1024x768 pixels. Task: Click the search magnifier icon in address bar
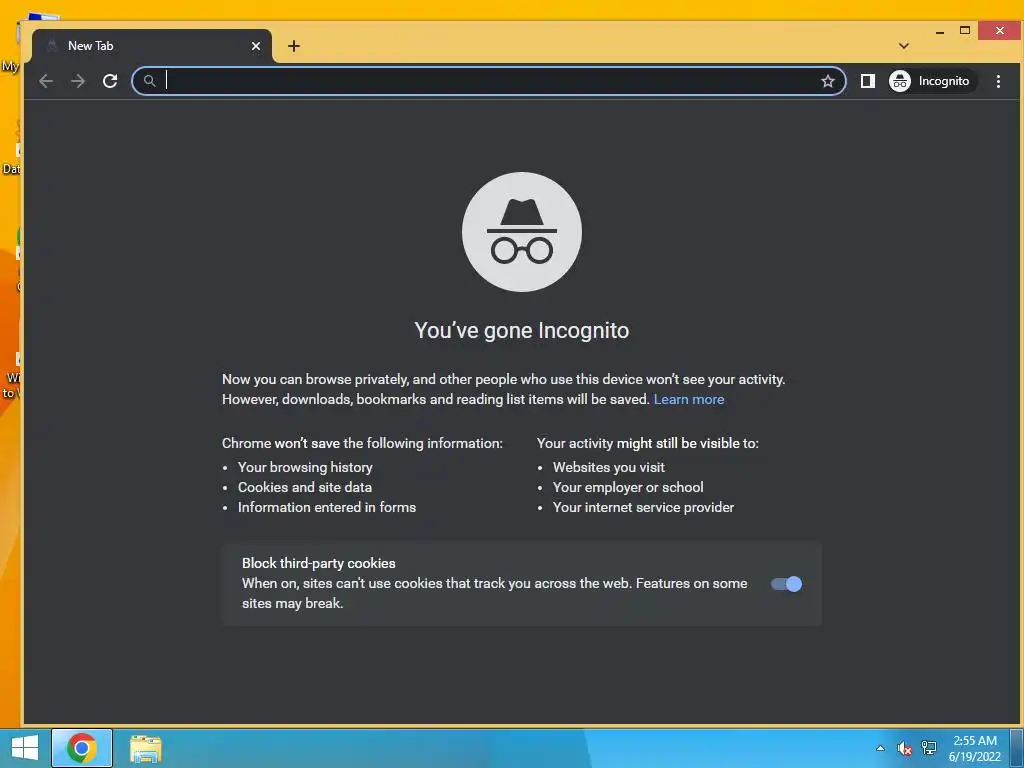150,81
